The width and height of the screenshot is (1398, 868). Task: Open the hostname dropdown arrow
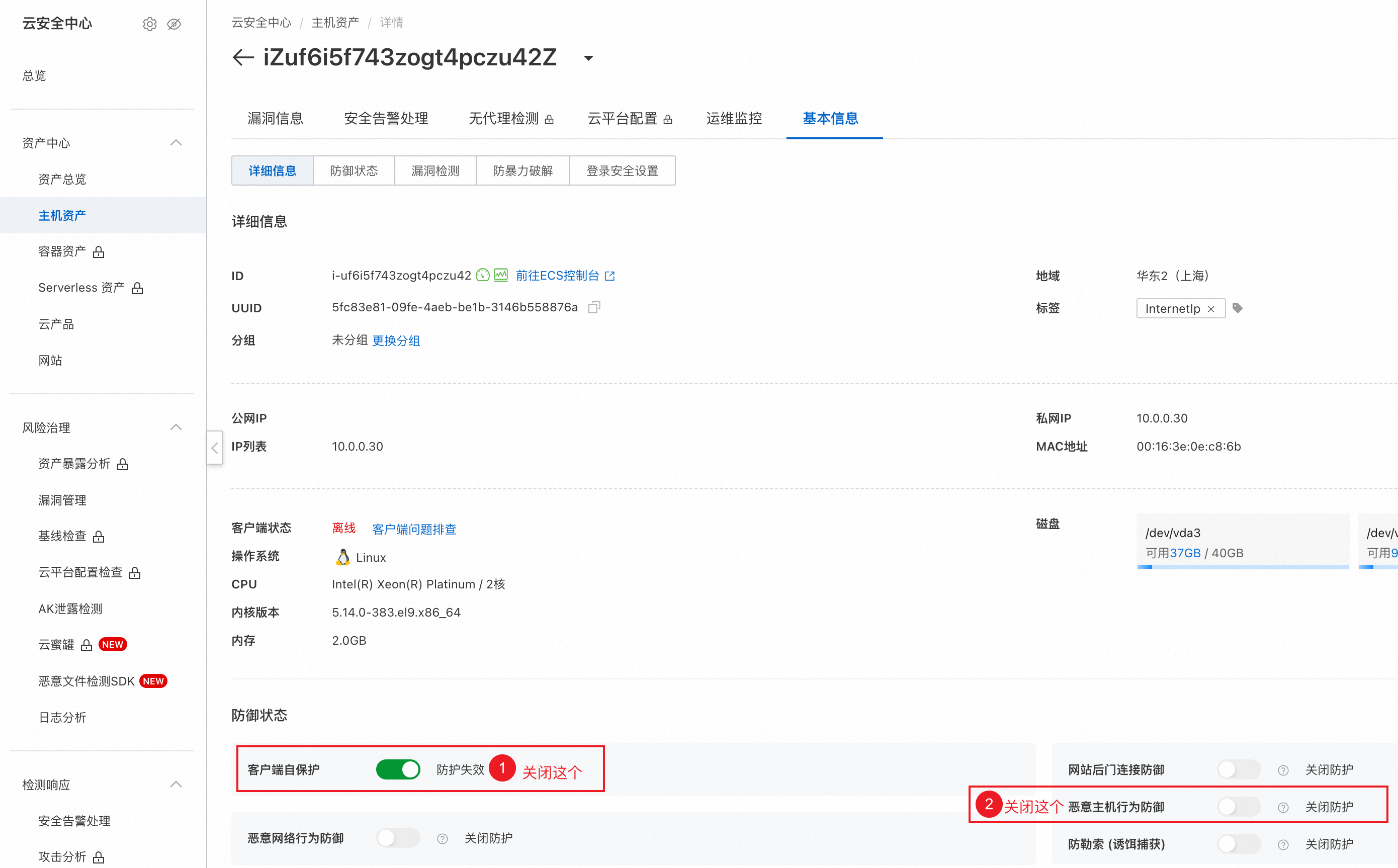point(588,58)
